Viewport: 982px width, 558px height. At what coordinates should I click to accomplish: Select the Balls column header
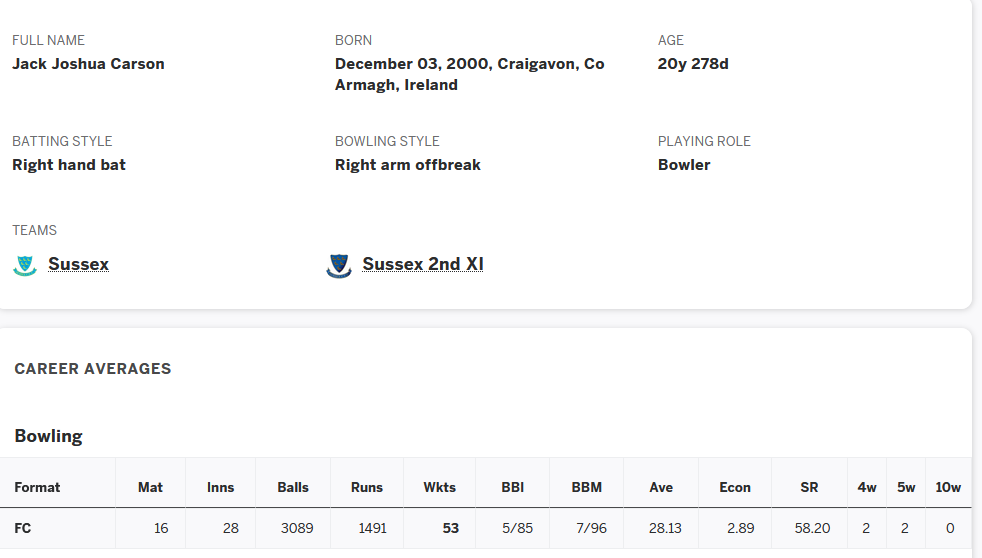293,487
